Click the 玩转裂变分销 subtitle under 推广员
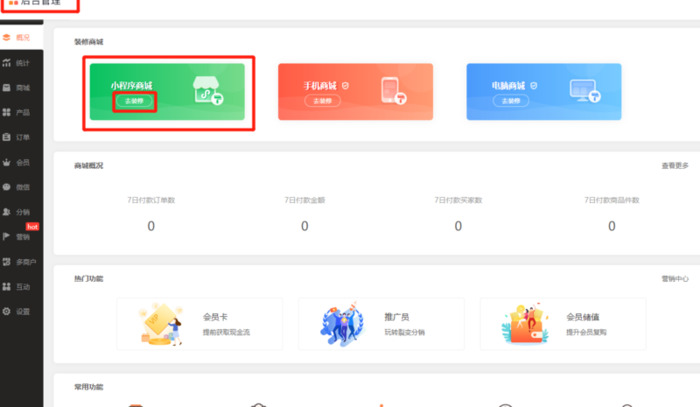This screenshot has width=700, height=407. [404, 332]
